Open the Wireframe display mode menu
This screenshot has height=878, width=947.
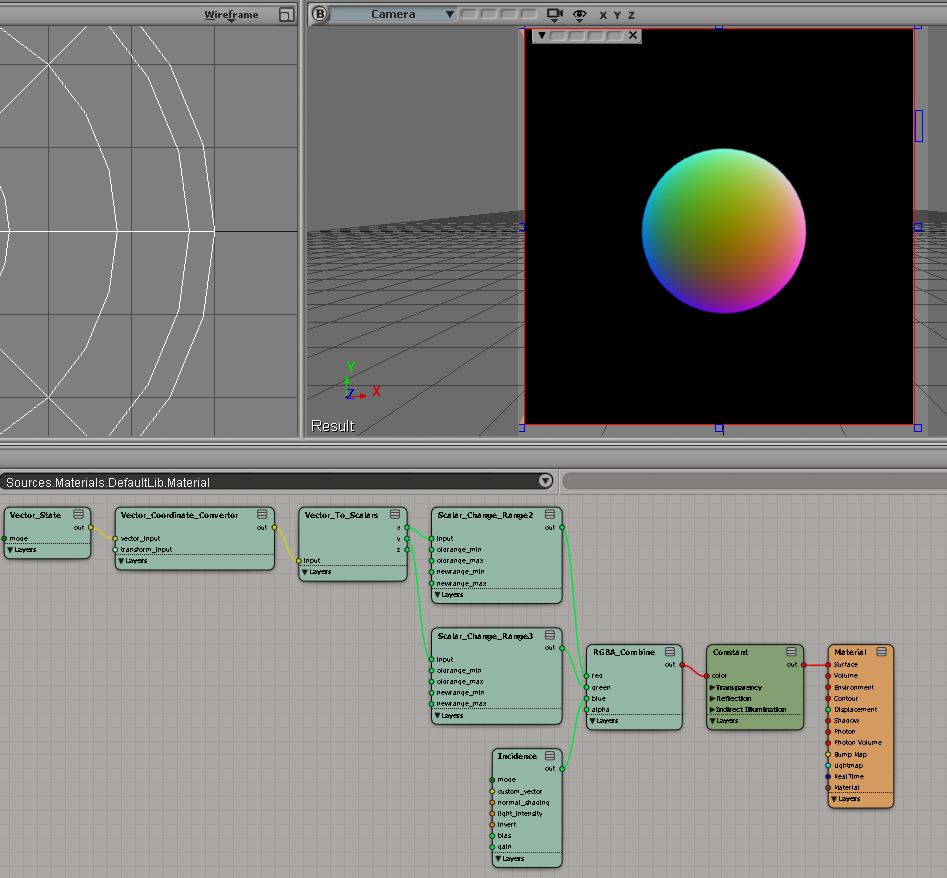[231, 15]
